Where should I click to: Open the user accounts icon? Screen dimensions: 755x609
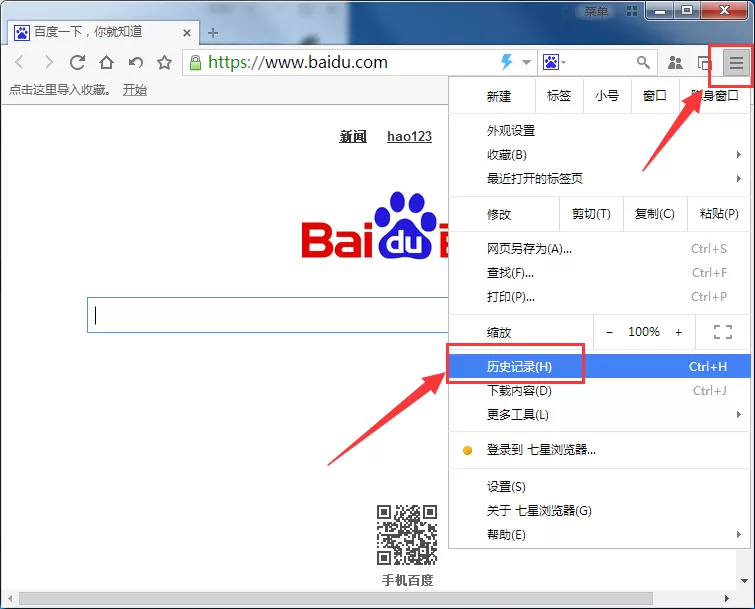(x=675, y=63)
